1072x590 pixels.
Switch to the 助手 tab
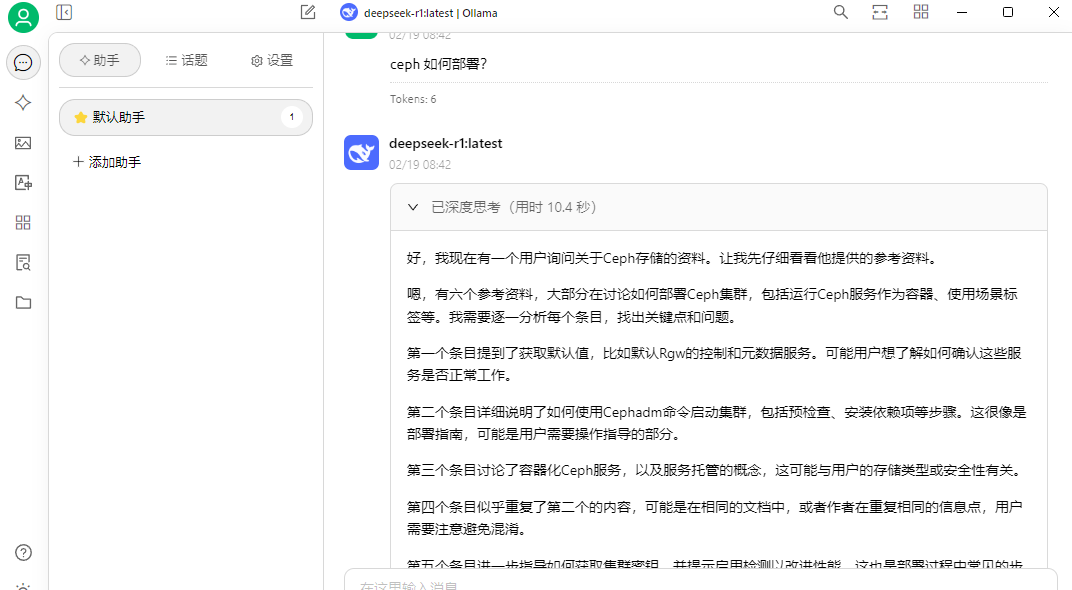click(100, 60)
